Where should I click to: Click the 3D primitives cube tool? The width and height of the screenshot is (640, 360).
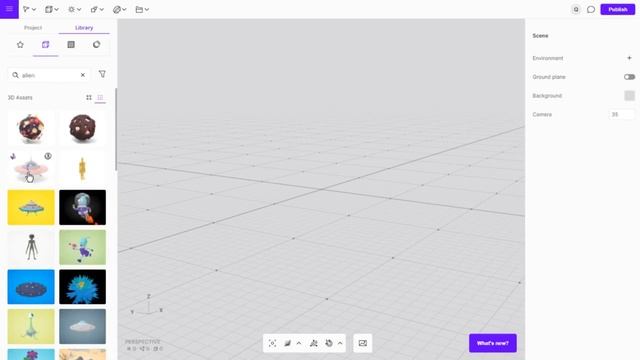click(x=49, y=9)
